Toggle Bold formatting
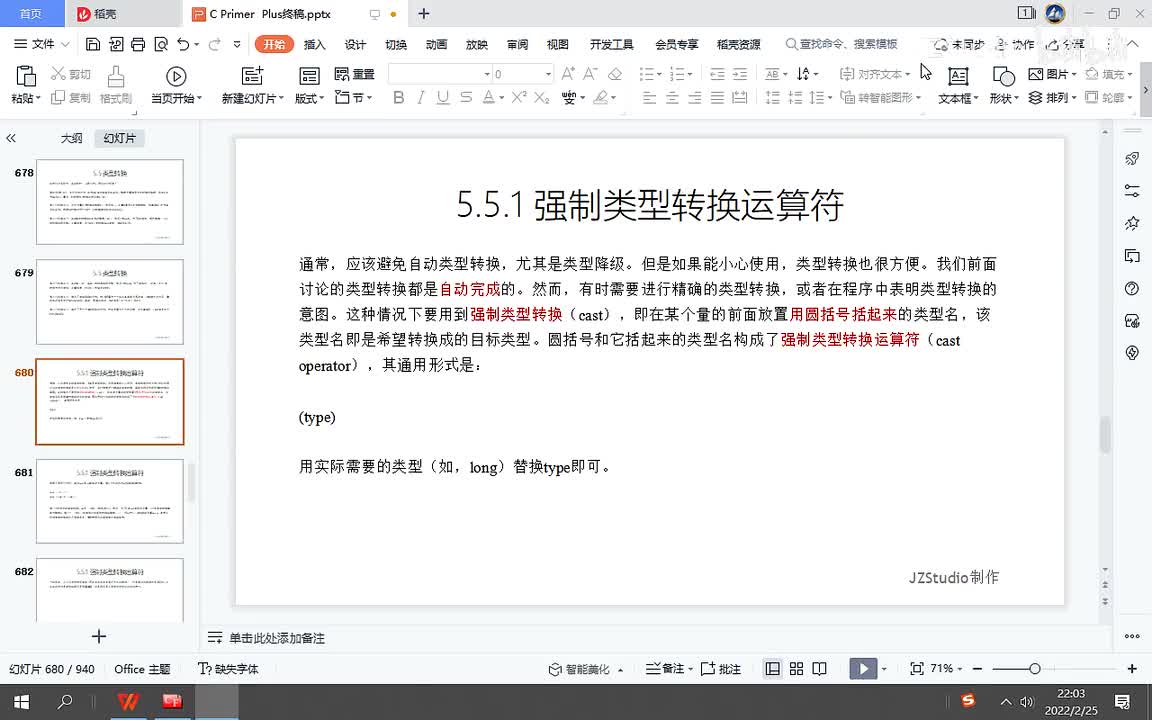1152x720 pixels. (x=399, y=98)
